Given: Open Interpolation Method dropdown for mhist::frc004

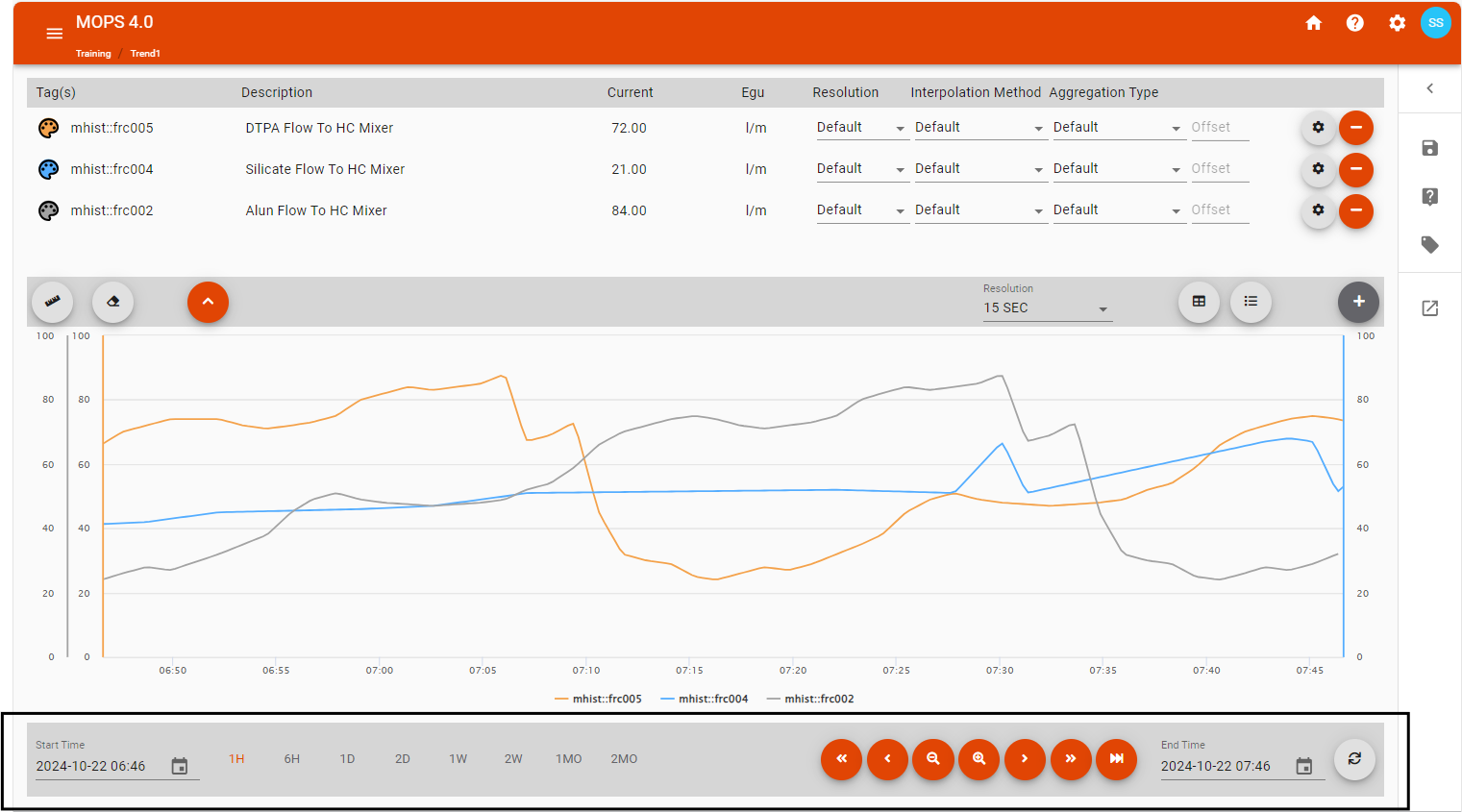Looking at the screenshot, I should tap(979, 169).
